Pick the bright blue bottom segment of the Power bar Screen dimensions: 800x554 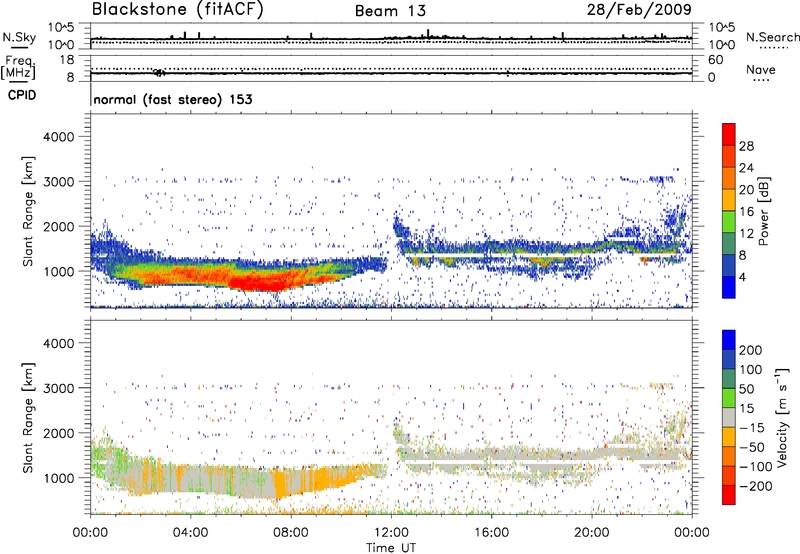729,287
